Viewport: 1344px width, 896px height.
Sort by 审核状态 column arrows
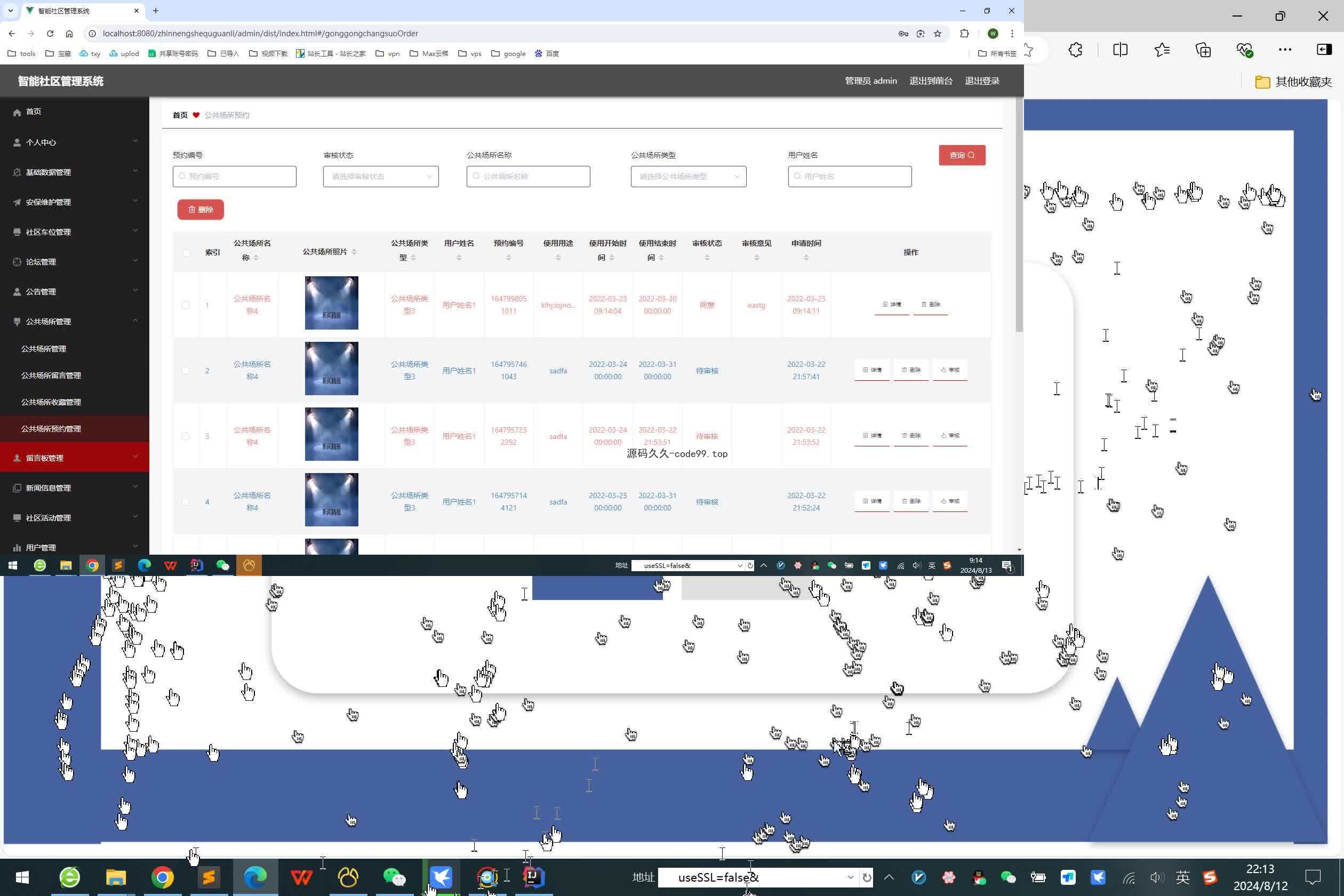click(x=707, y=258)
